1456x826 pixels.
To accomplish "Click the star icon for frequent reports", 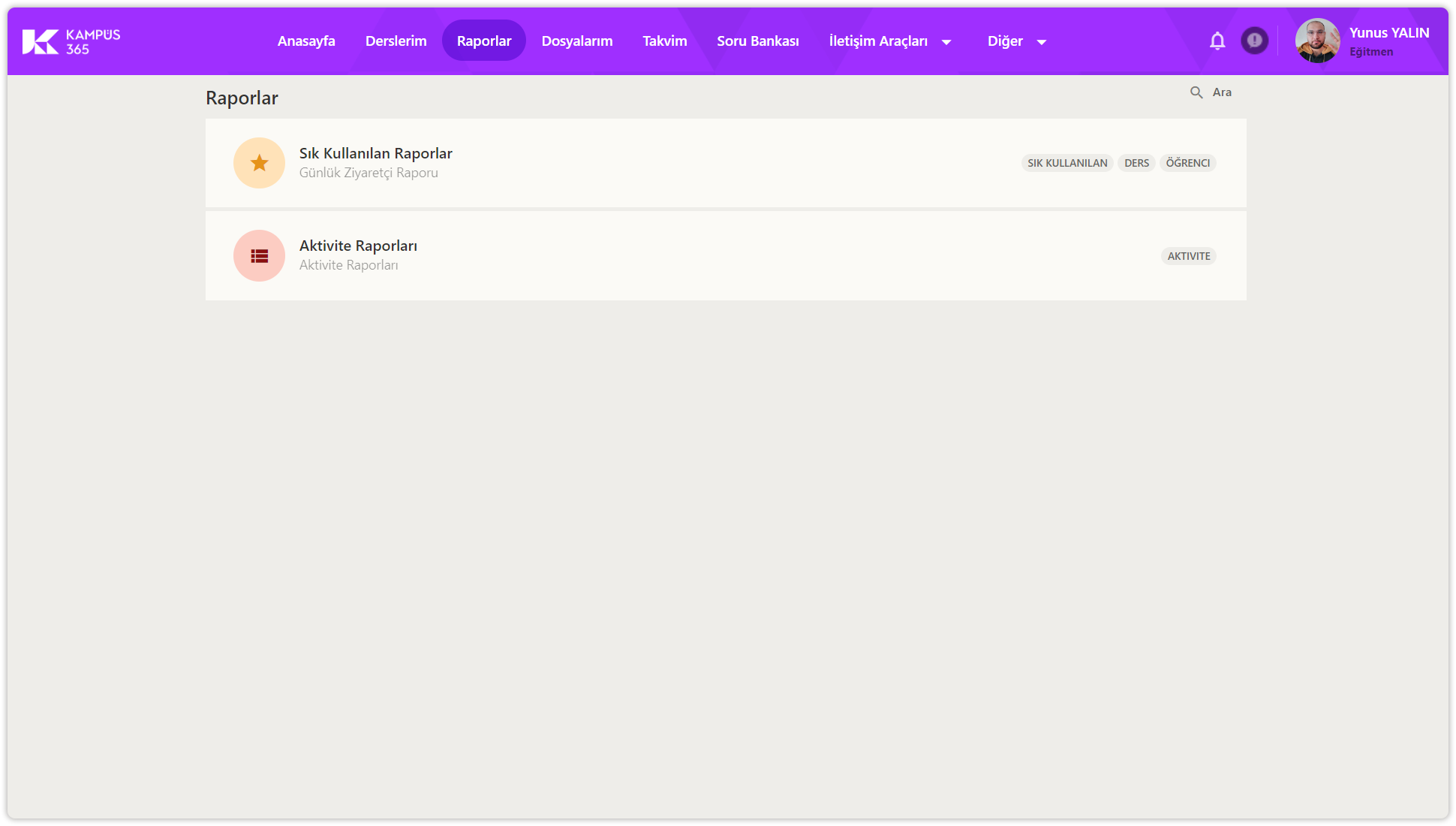I will [x=259, y=163].
